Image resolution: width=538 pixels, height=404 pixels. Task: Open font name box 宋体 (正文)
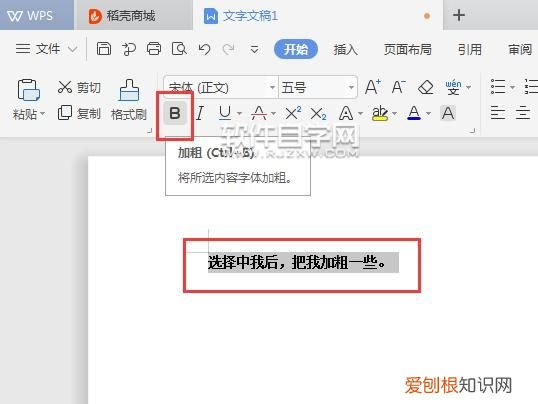pos(221,88)
